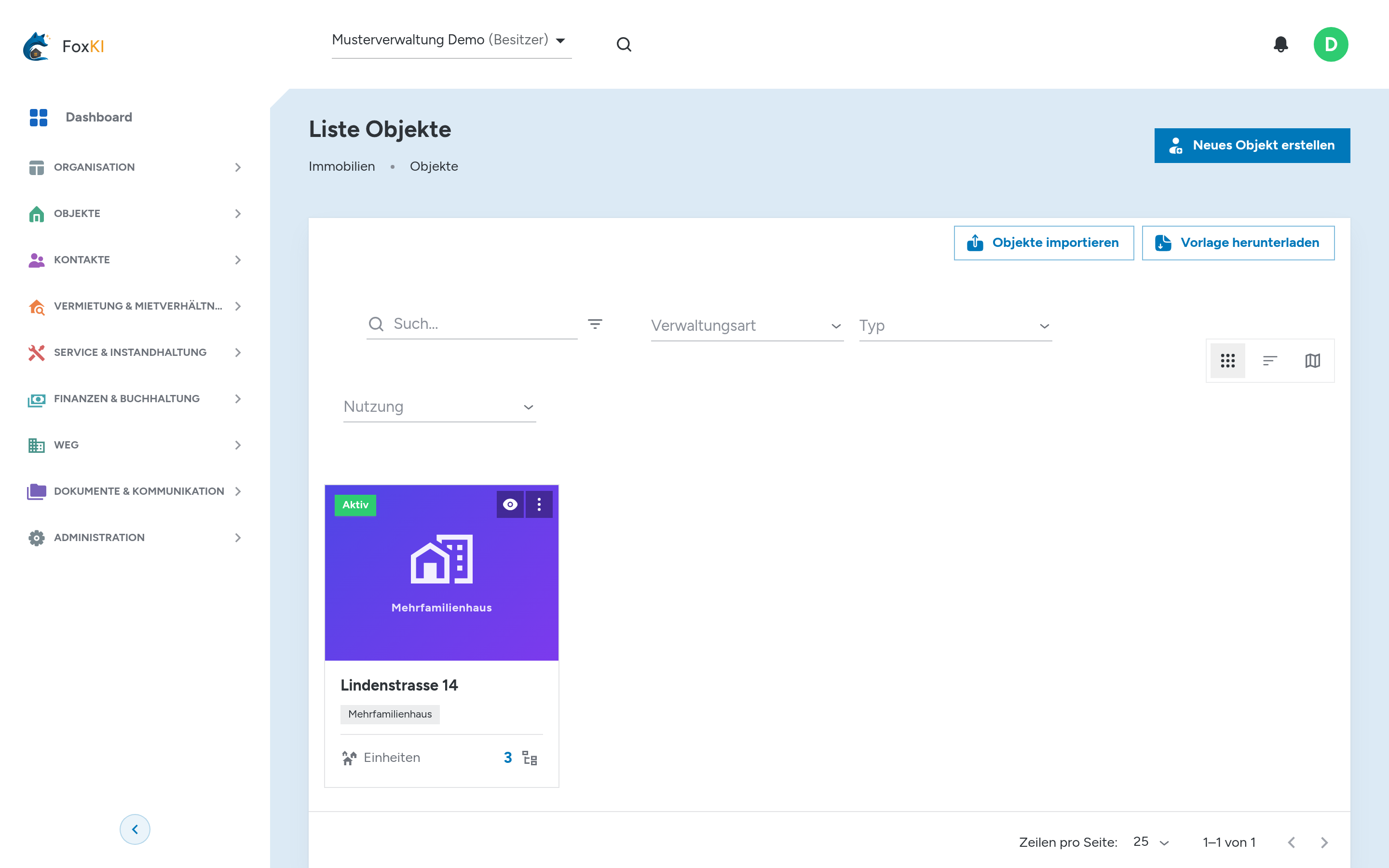This screenshot has width=1389, height=868.
Task: Open three-dot menu on Lindenstrasse 14 card
Action: (539, 504)
